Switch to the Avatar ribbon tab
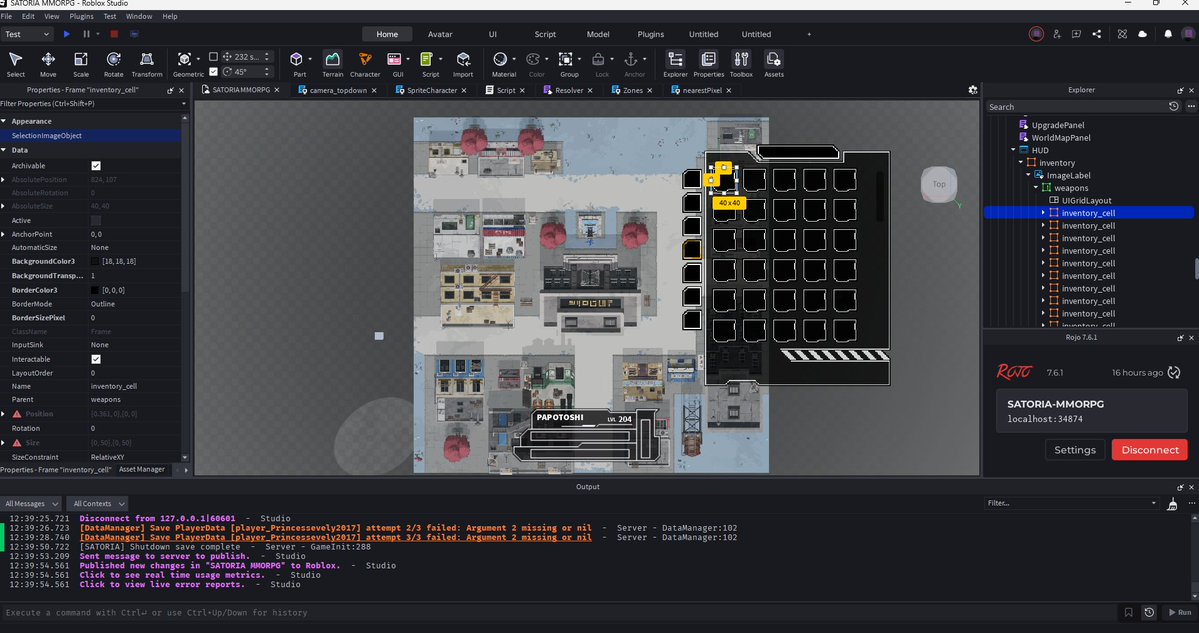Viewport: 1199px width, 633px height. point(440,34)
